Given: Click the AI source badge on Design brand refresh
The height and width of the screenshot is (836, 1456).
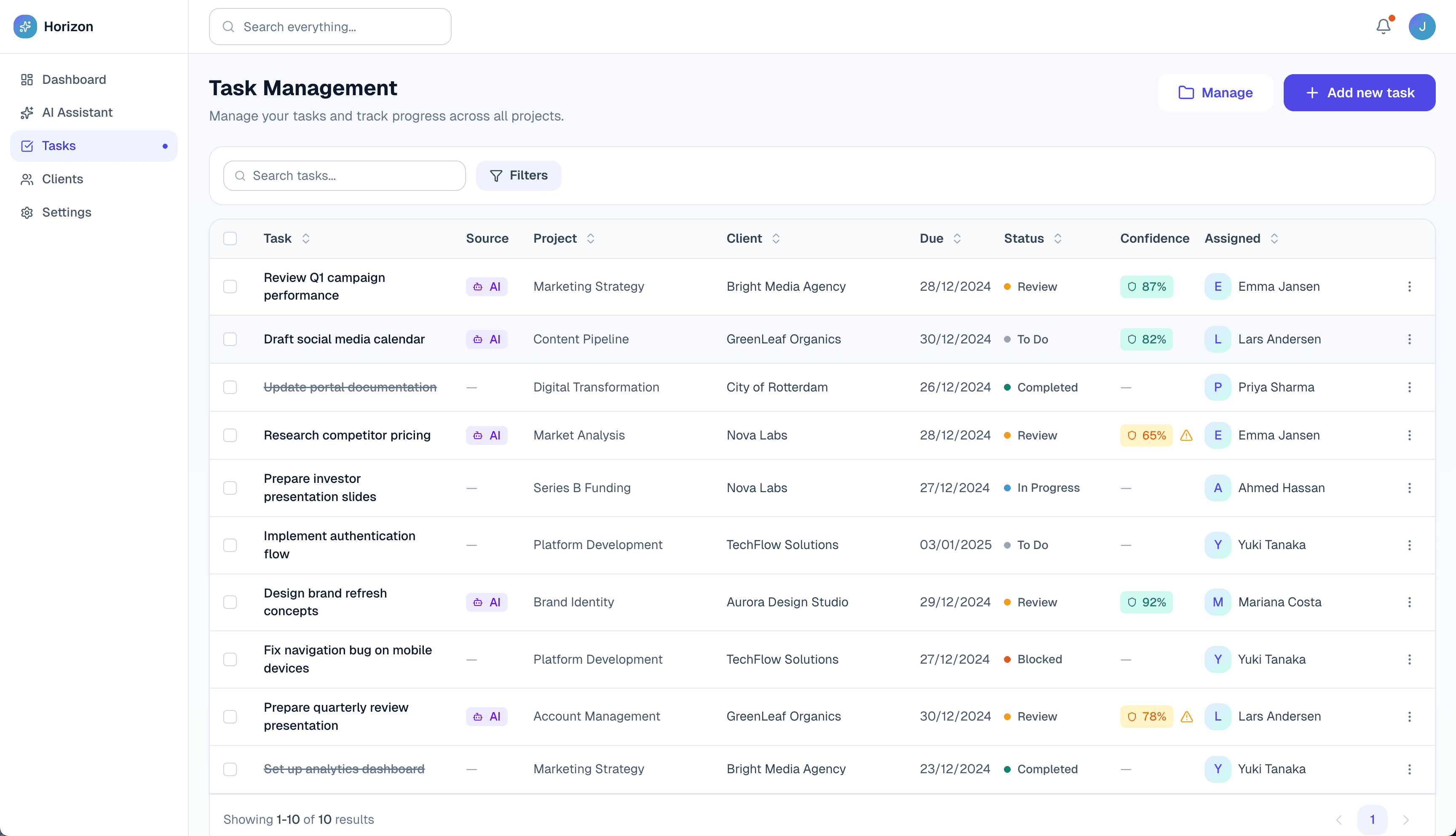Looking at the screenshot, I should coord(486,602).
